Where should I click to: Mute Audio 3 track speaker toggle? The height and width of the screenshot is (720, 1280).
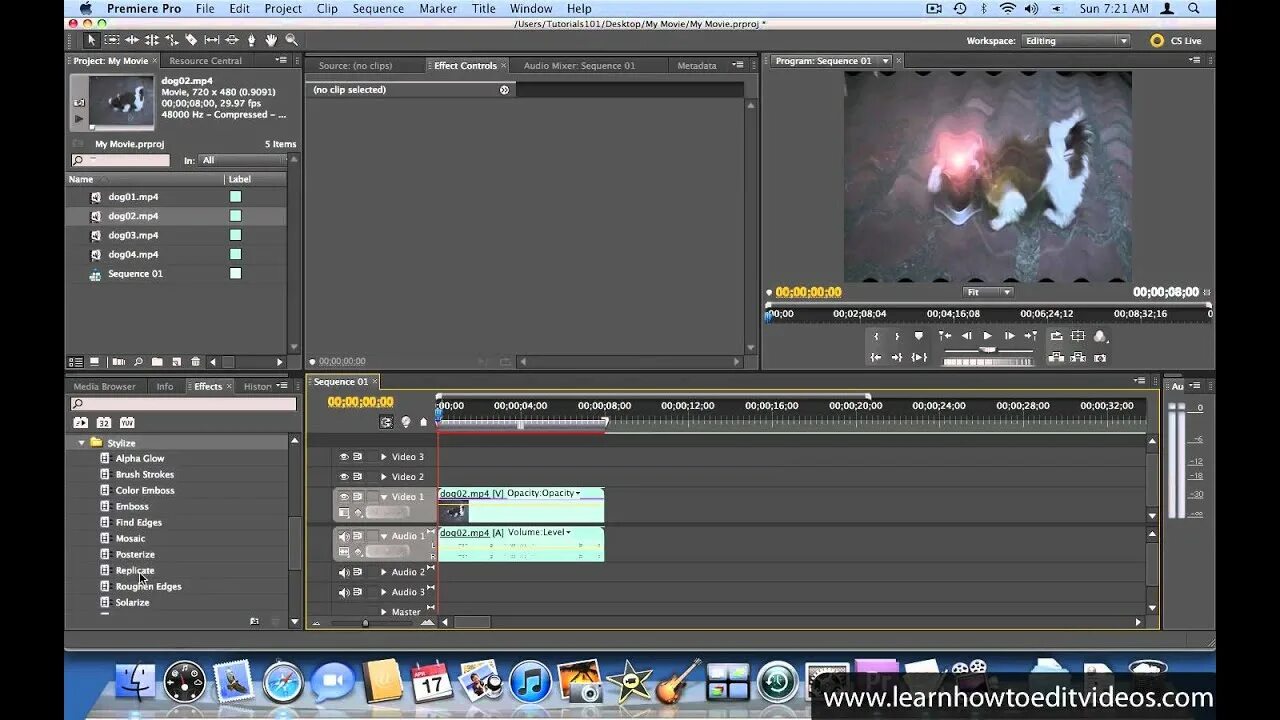(344, 592)
